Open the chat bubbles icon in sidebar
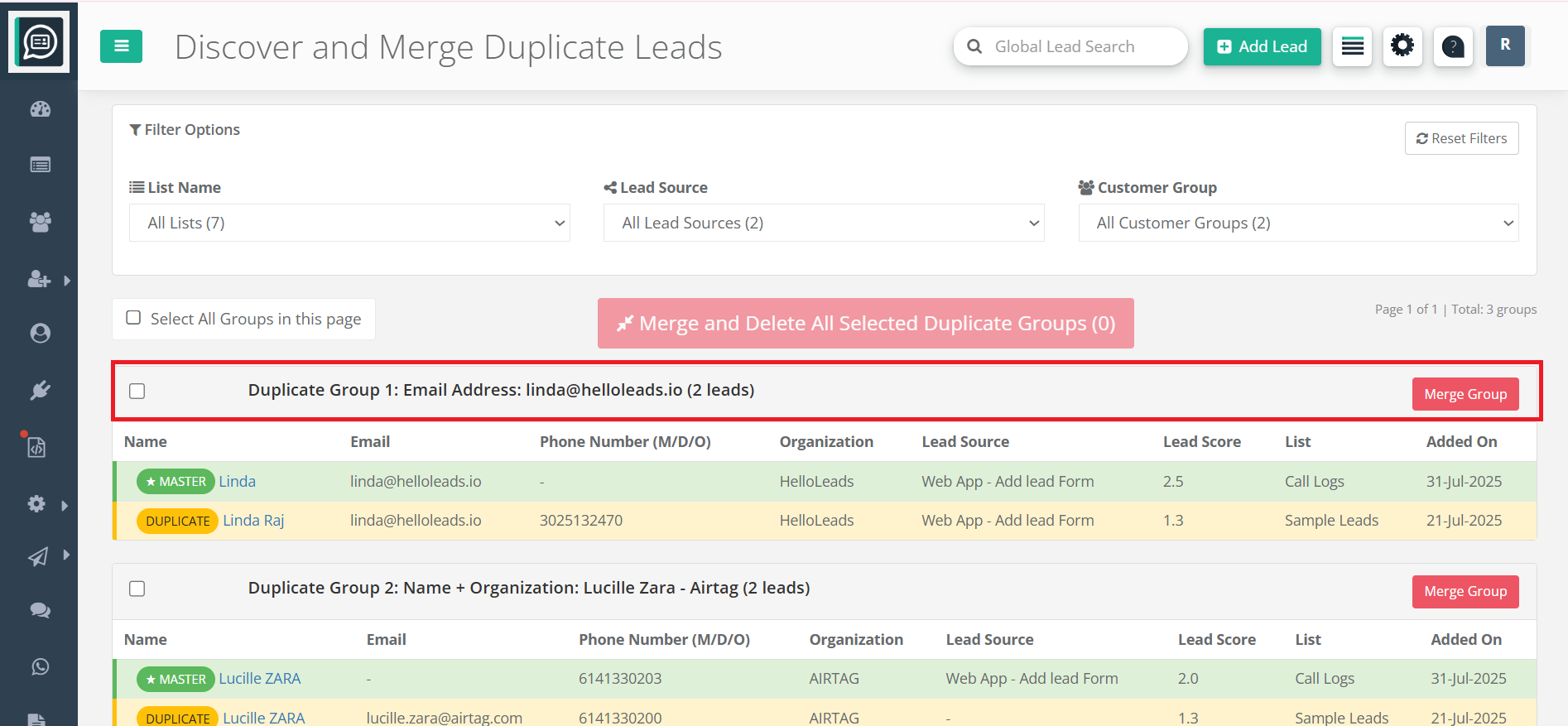 click(40, 610)
